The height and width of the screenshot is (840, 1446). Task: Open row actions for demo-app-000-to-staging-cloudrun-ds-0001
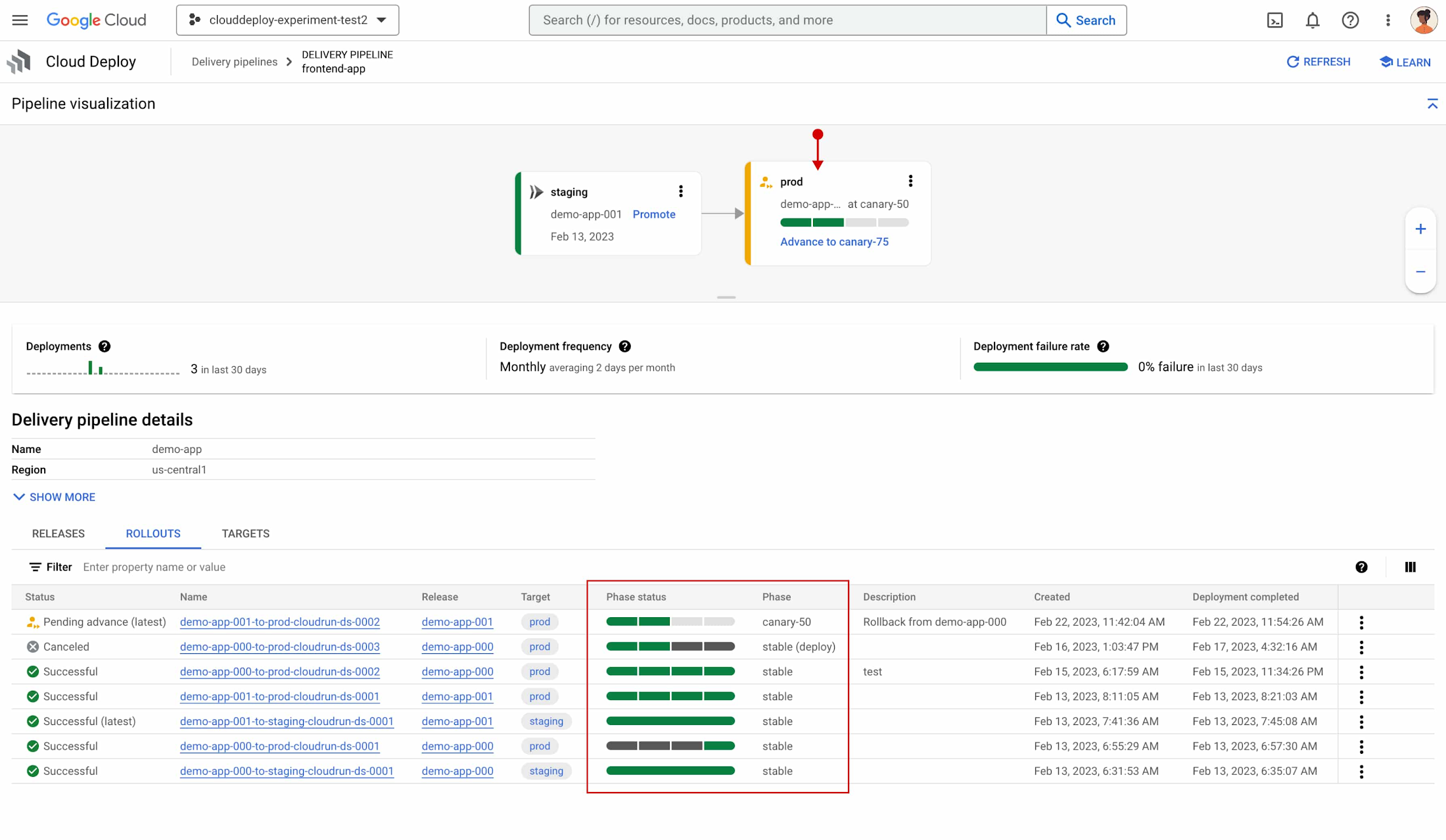1361,771
